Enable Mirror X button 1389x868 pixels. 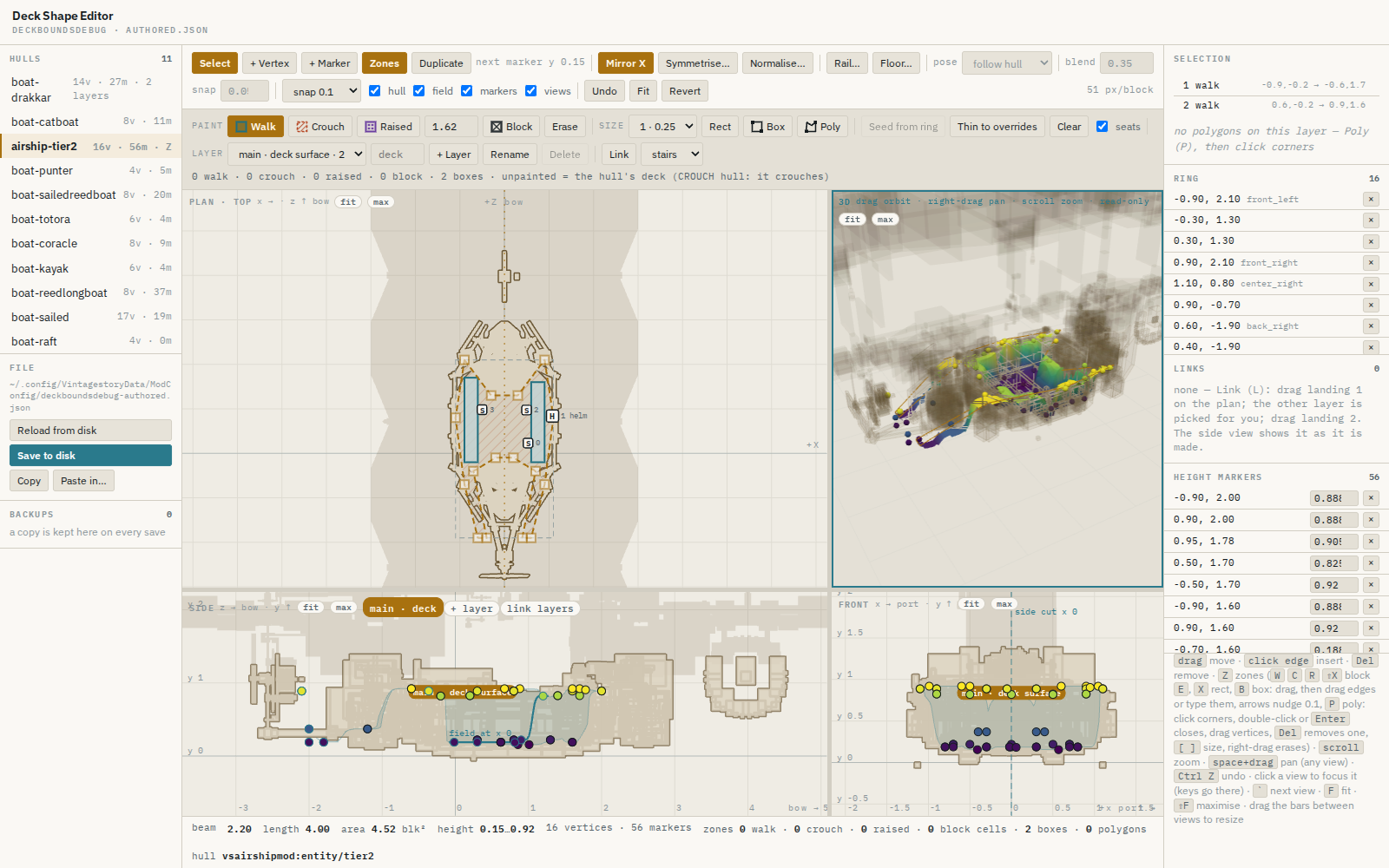pos(626,63)
